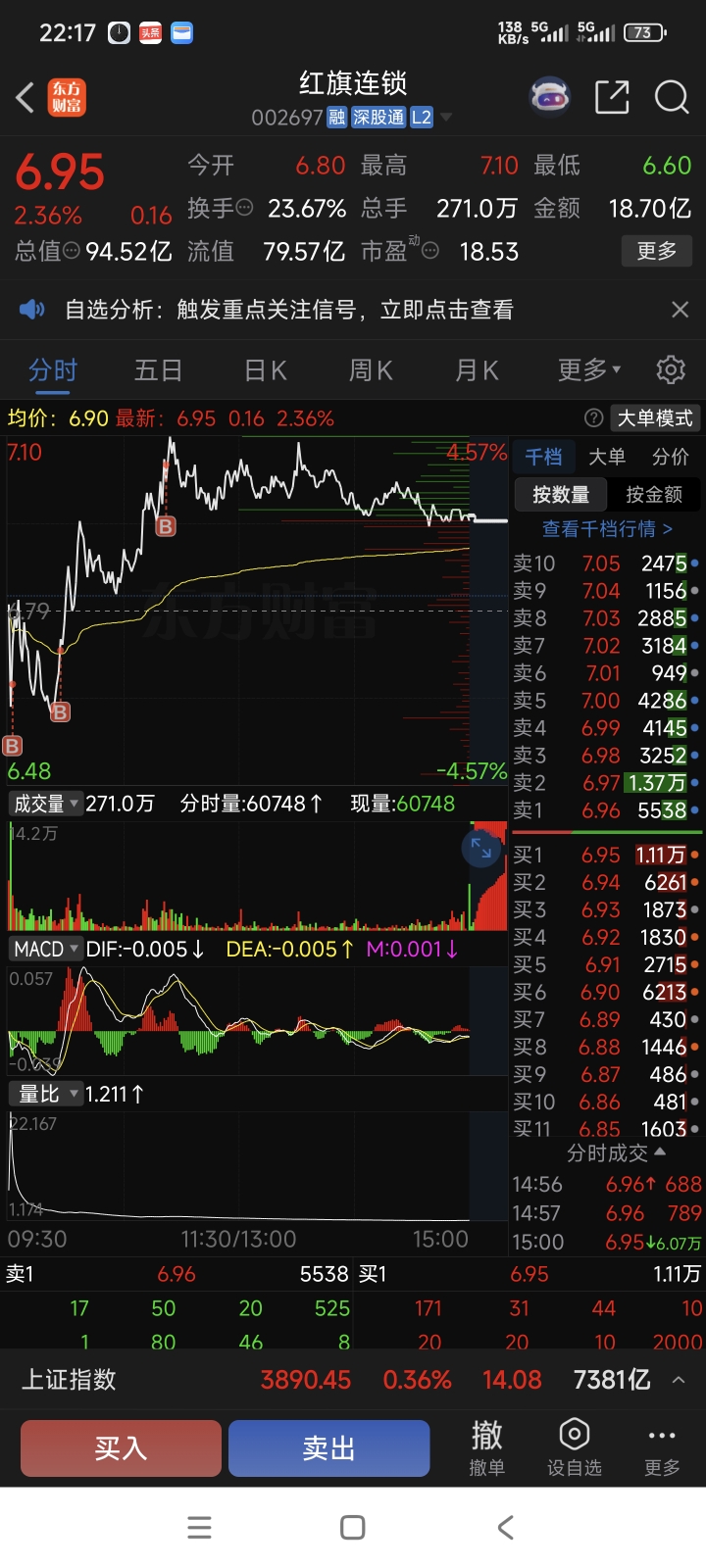Viewport: 706px width, 1568px height.
Task: Tap 自选分析 banner text
Action: tap(288, 310)
